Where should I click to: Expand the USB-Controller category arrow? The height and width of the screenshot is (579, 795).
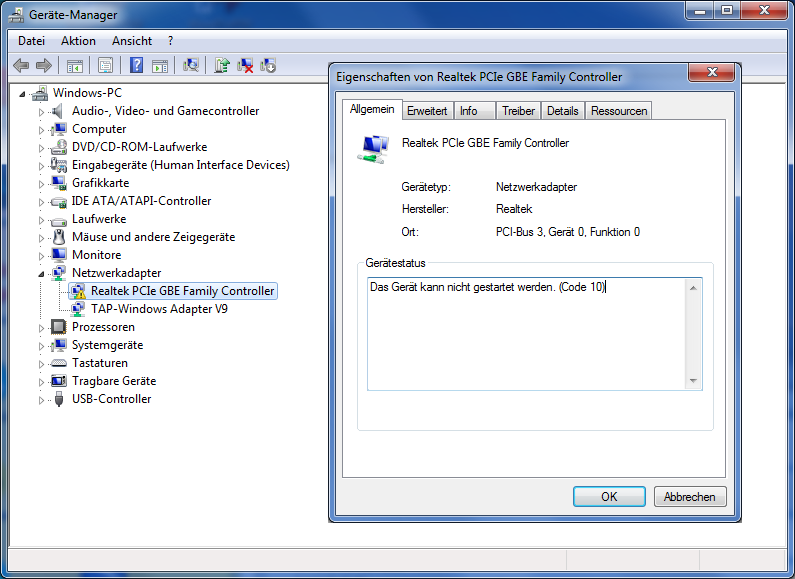pyautogui.click(x=42, y=400)
